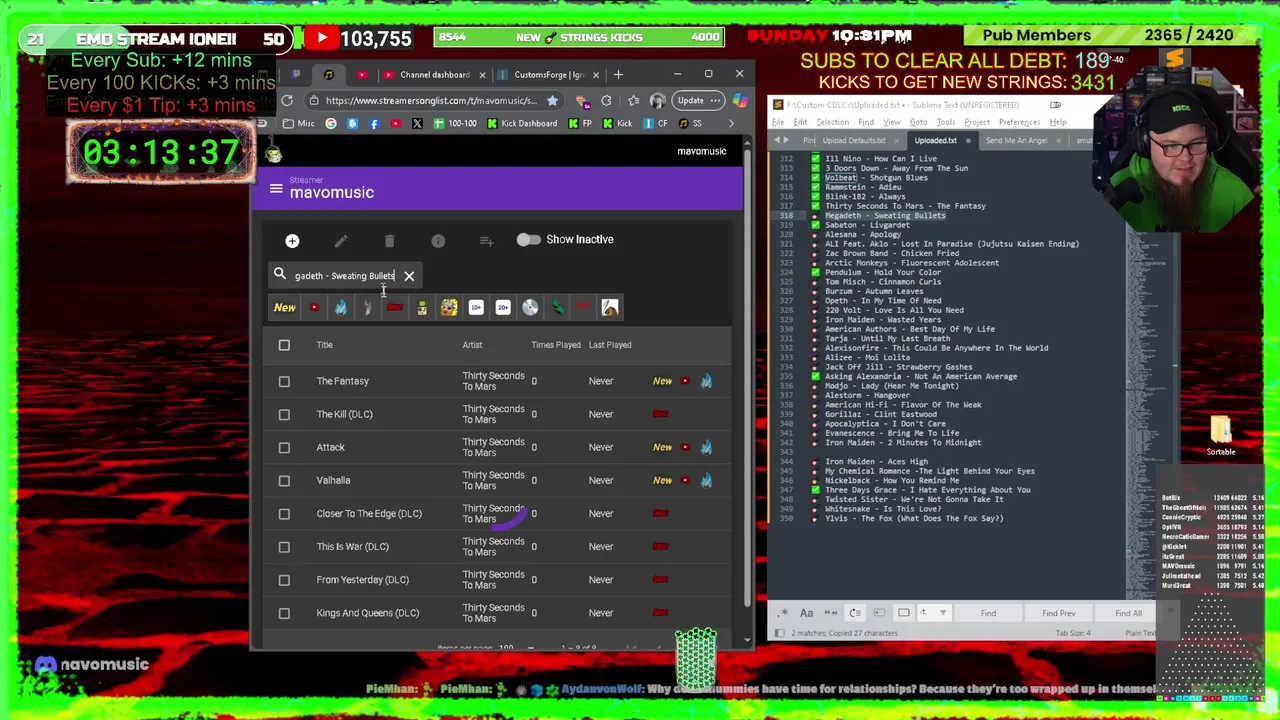
Task: Switch to the Upload Defaults.txt tab
Action: click(x=853, y=141)
